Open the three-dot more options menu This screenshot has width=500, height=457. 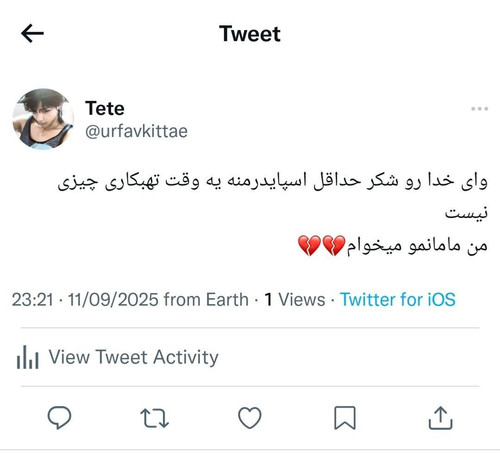click(479, 109)
